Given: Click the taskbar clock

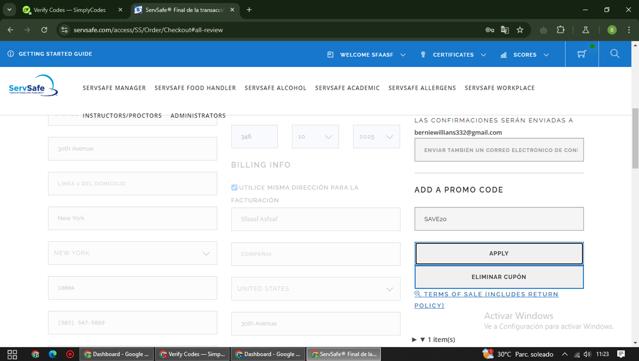Looking at the screenshot, I should (602, 354).
